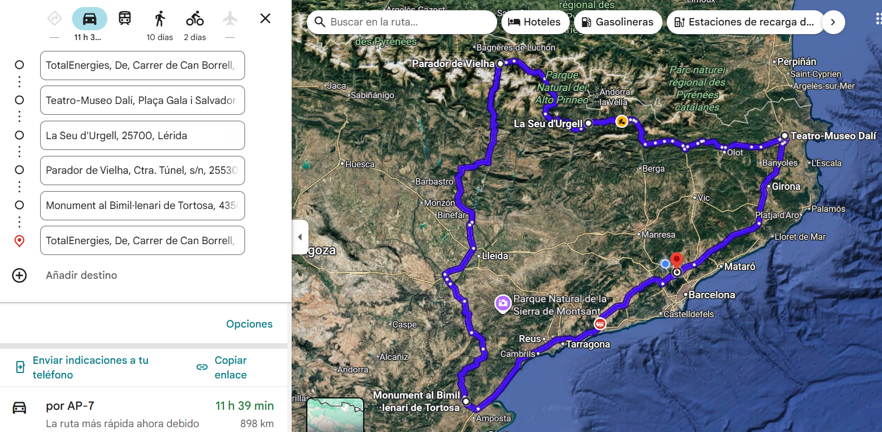This screenshot has height=432, width=882.
Task: Click the Estaciones de recarga chip
Action: click(x=745, y=22)
